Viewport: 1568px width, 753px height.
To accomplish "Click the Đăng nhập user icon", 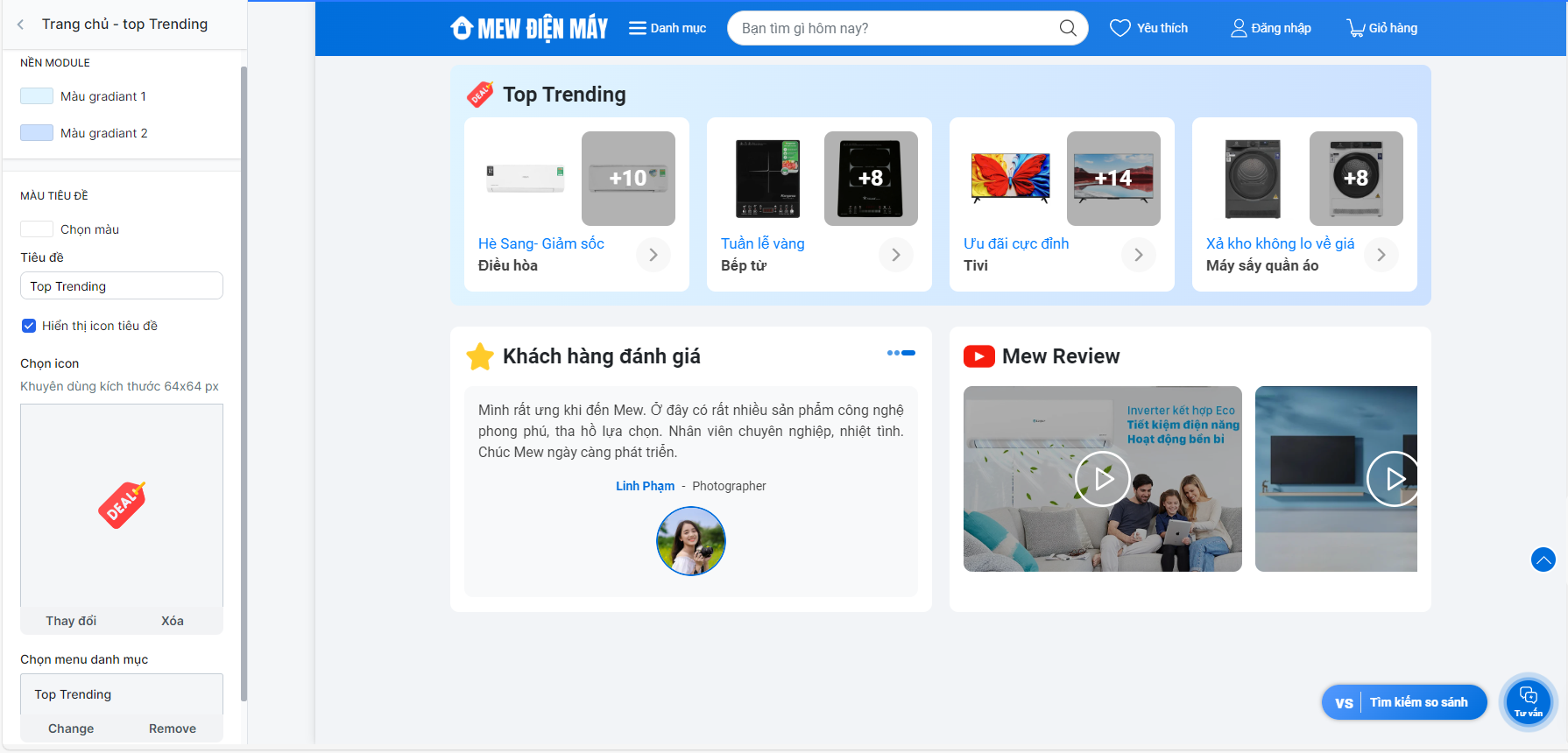I will 1239,28.
